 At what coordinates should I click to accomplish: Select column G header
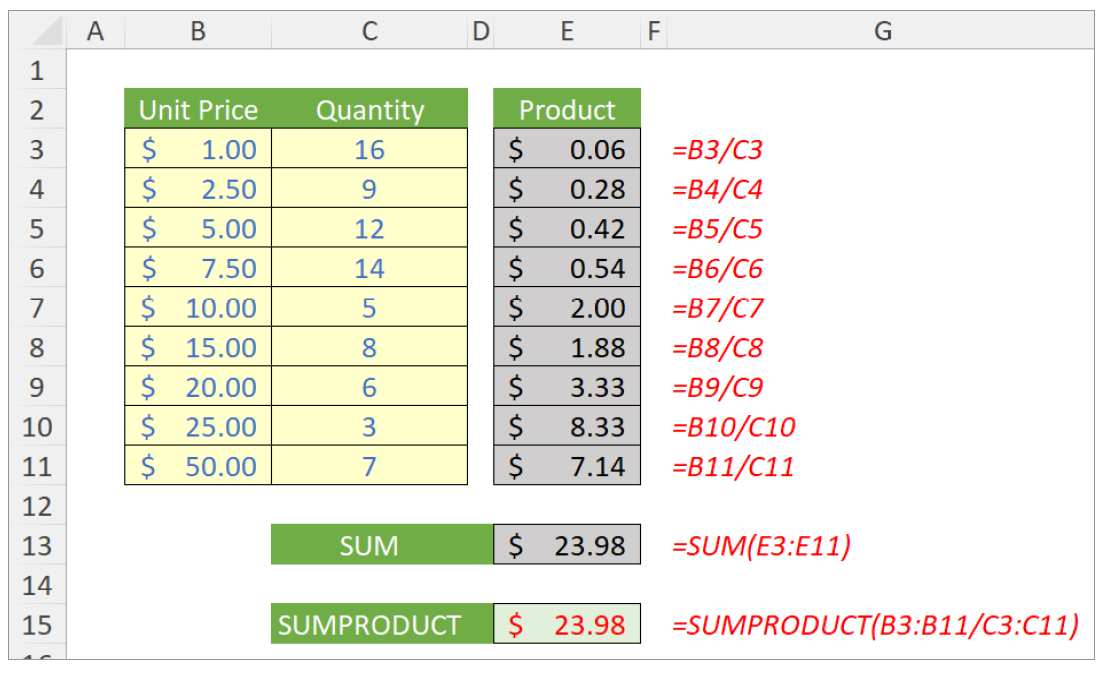click(x=882, y=32)
